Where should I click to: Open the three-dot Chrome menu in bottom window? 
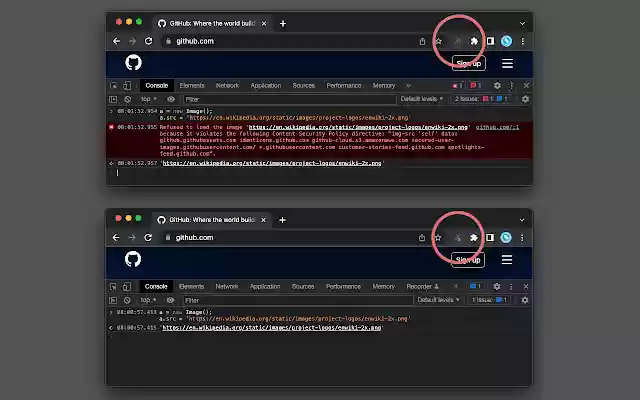click(522, 238)
